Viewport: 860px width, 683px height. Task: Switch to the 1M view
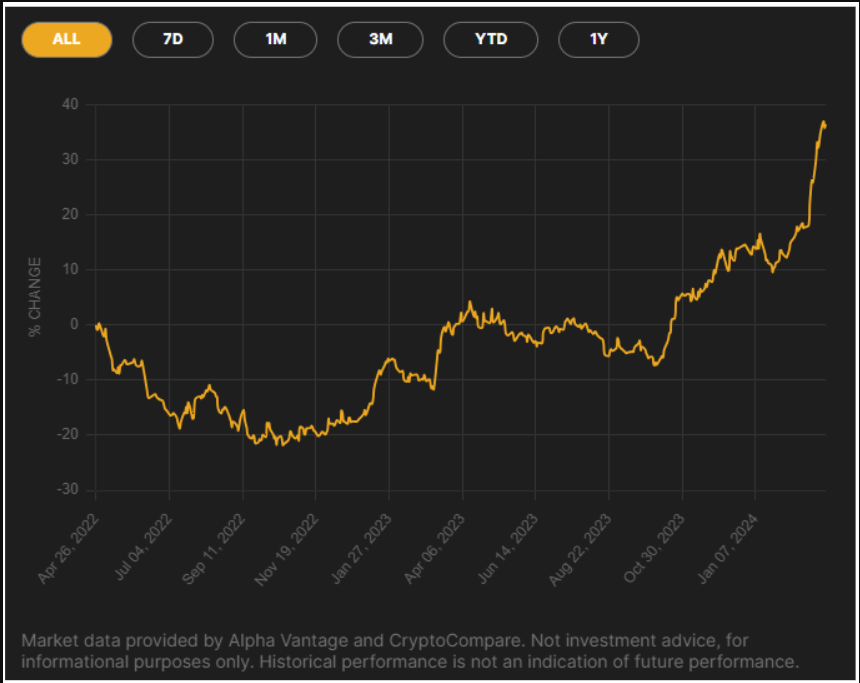(275, 39)
